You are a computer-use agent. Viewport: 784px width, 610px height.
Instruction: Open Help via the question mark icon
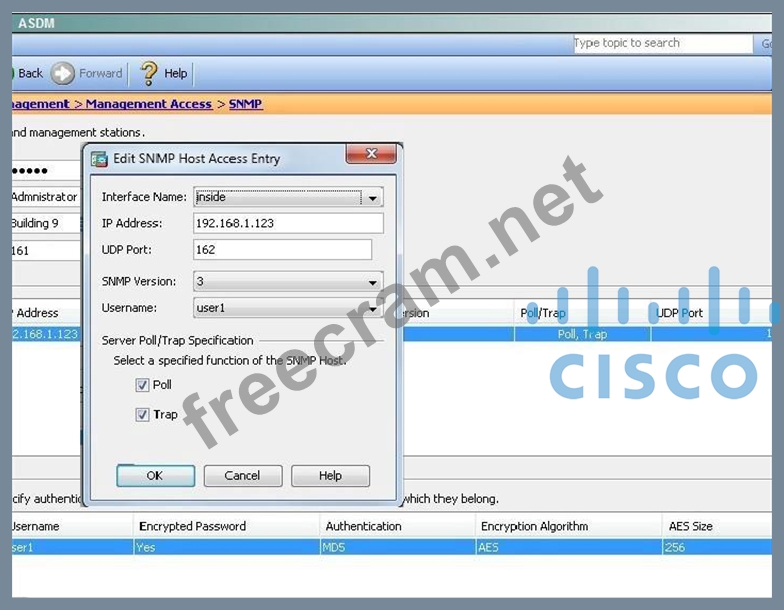(149, 73)
